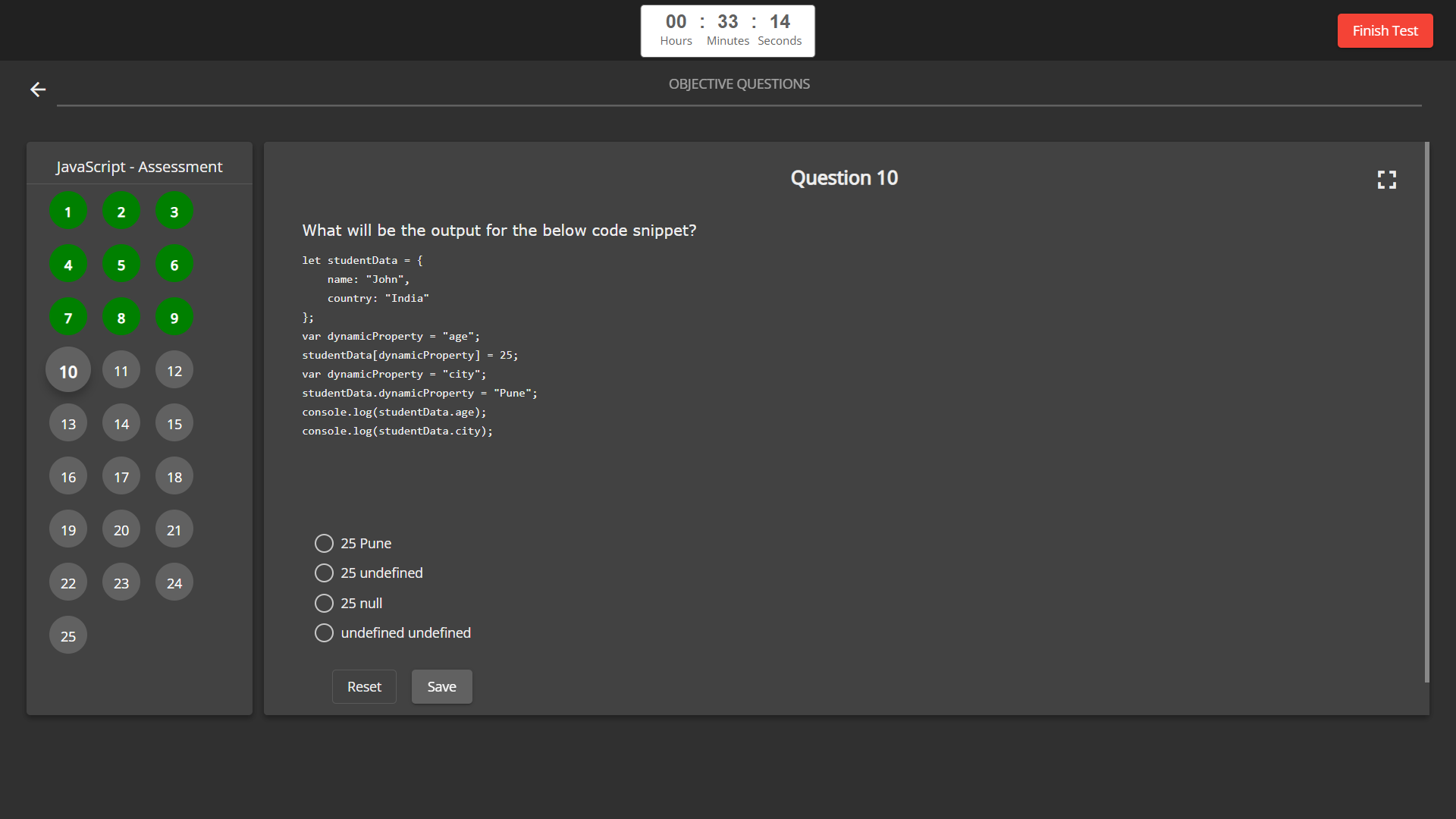The height and width of the screenshot is (819, 1456).
Task: Go to question 3
Action: pos(174,212)
